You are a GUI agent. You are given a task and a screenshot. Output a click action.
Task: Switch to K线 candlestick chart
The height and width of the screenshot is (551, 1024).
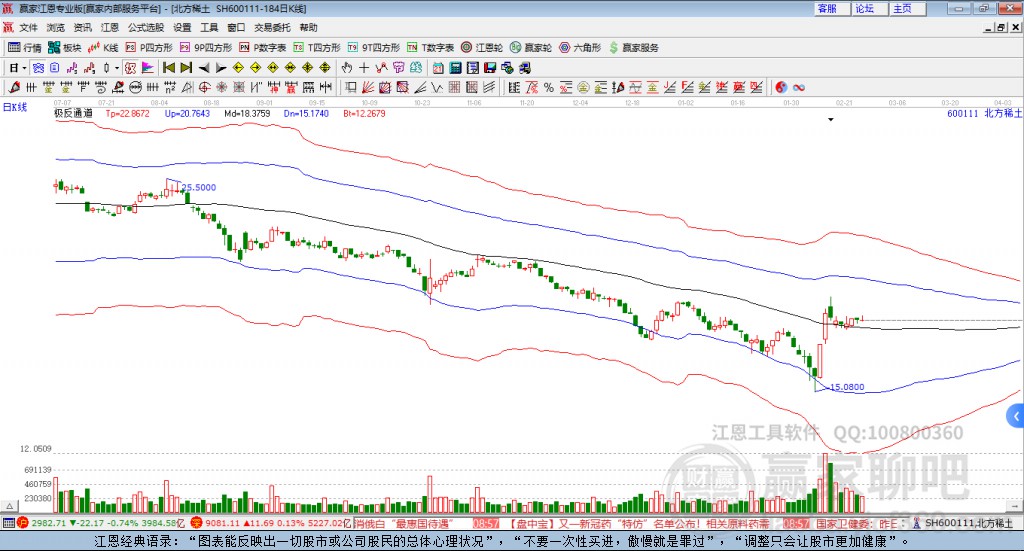point(103,48)
